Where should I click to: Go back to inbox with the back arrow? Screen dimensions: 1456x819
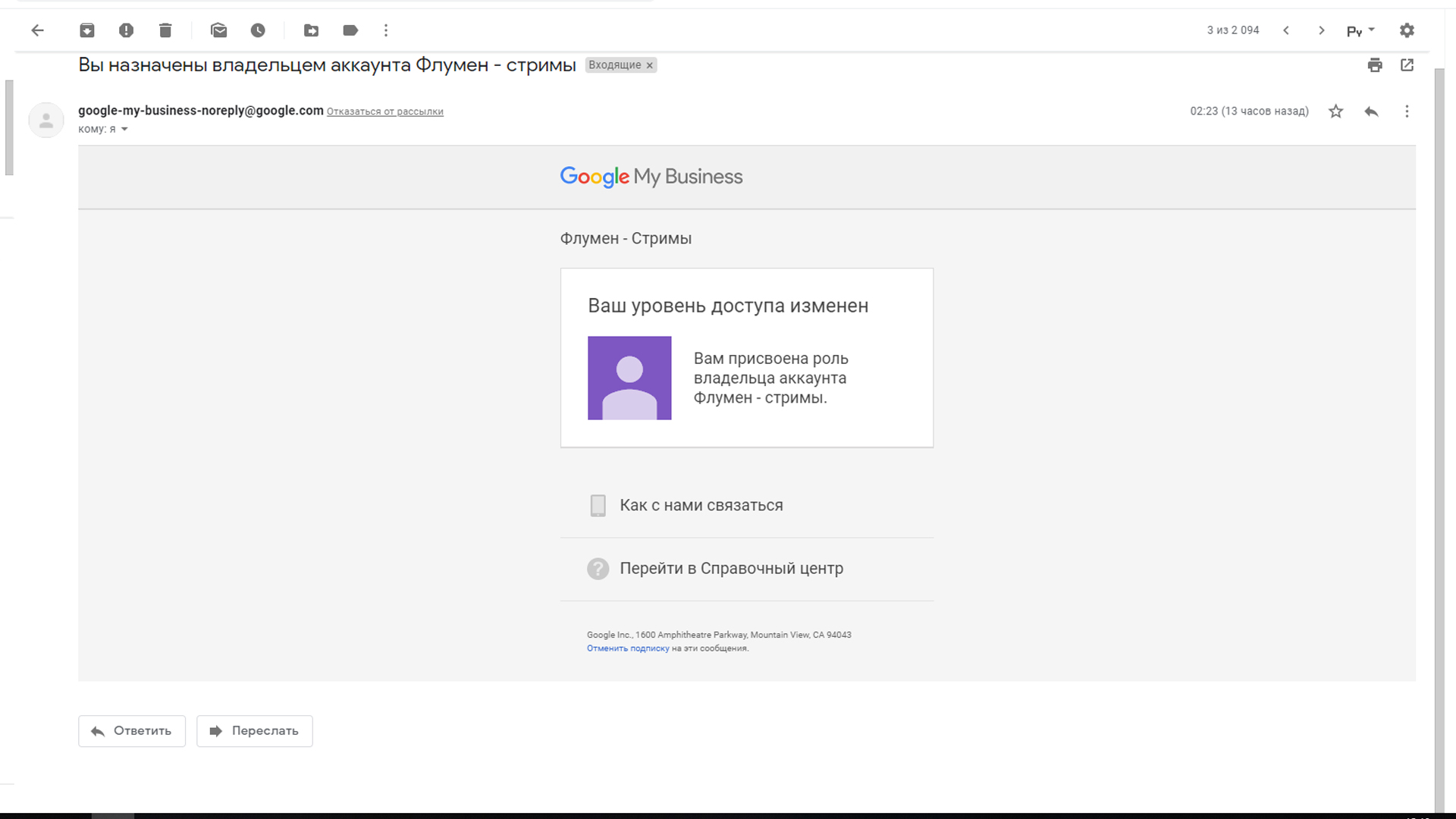tap(37, 30)
